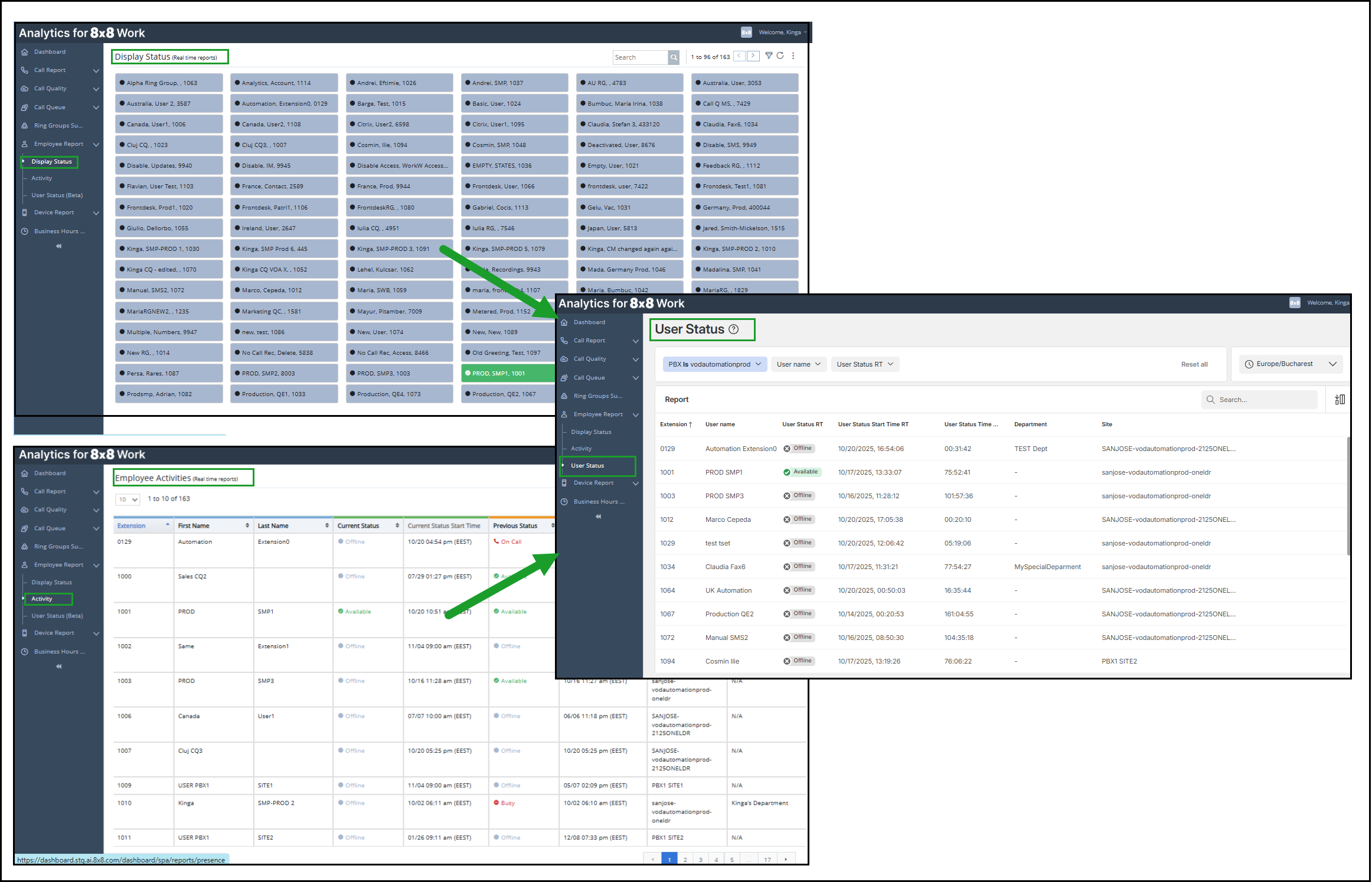Sort by User Status Start Time RT column
Image resolution: width=1372 pixels, height=882 pixels.
[873, 424]
